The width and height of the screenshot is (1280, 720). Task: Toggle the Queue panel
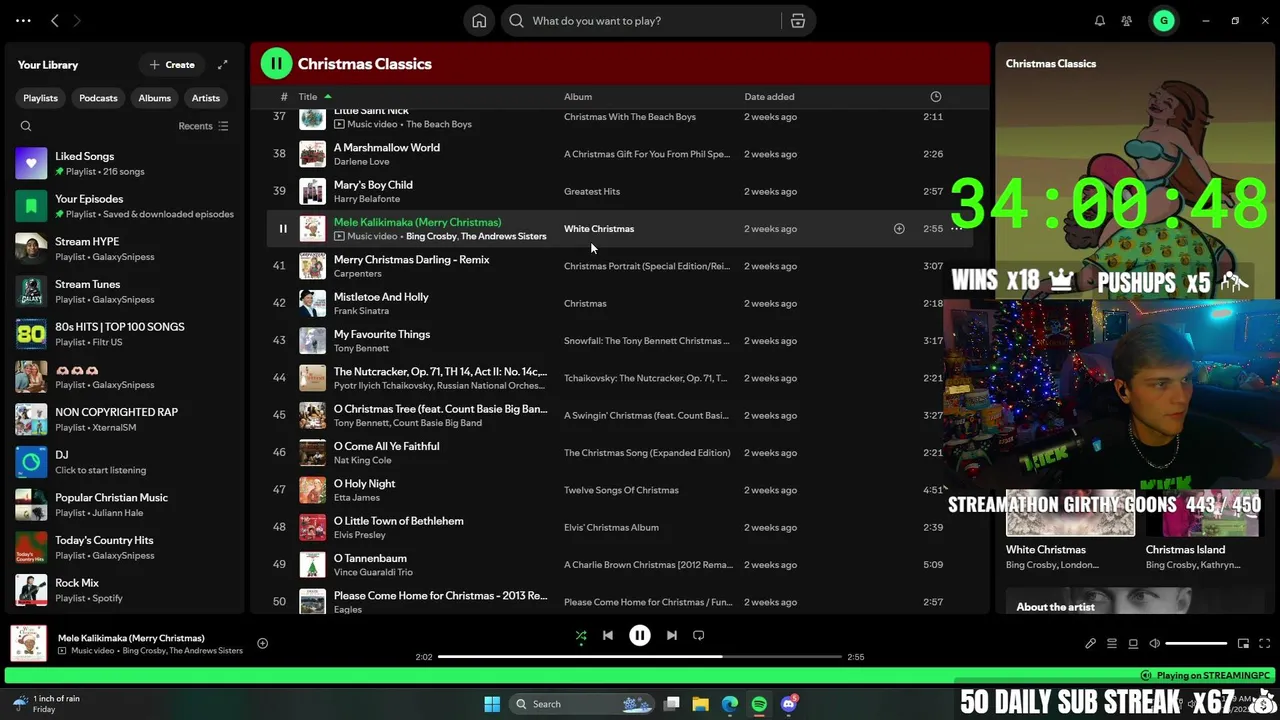(1112, 644)
